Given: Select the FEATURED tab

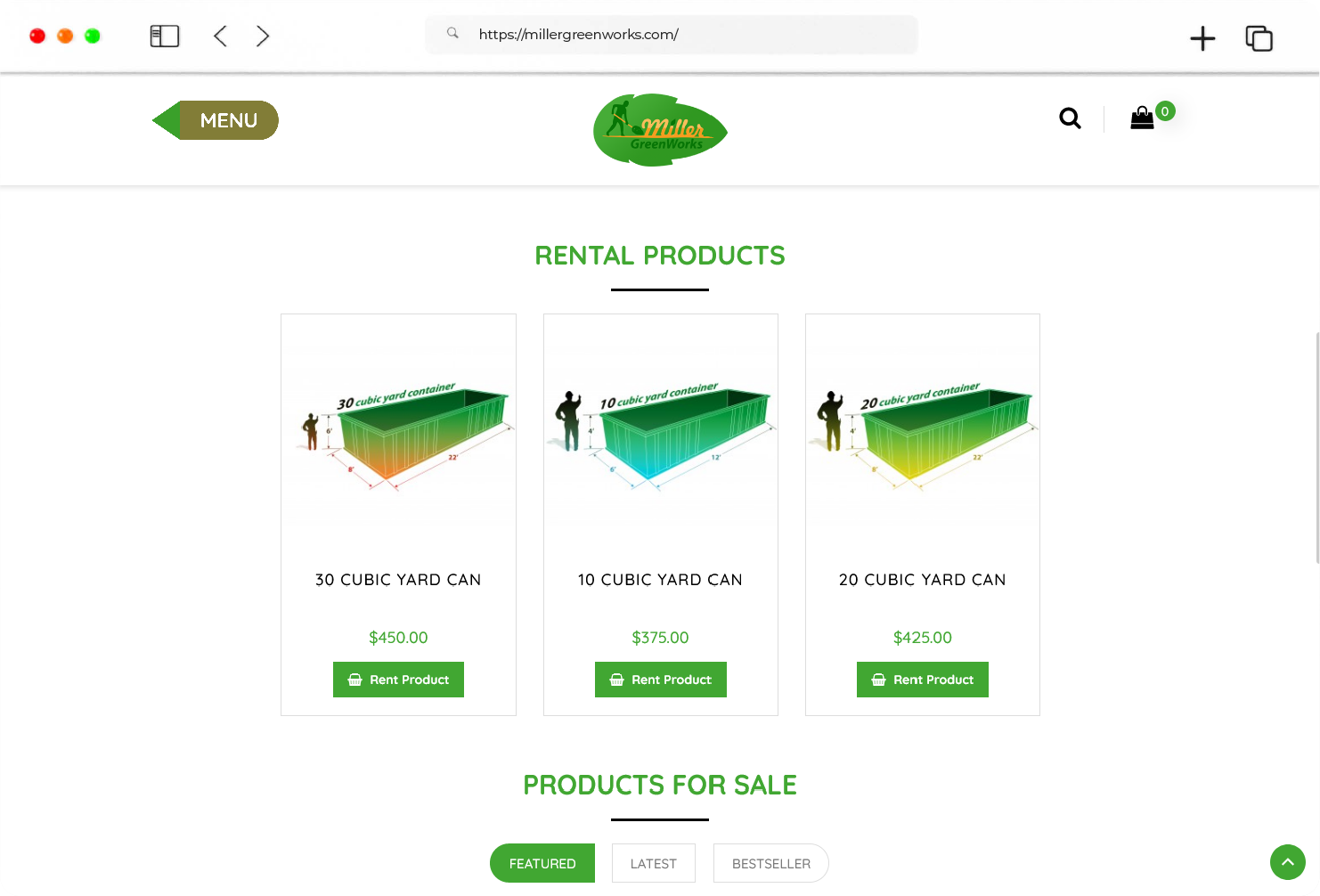Looking at the screenshot, I should click(542, 863).
